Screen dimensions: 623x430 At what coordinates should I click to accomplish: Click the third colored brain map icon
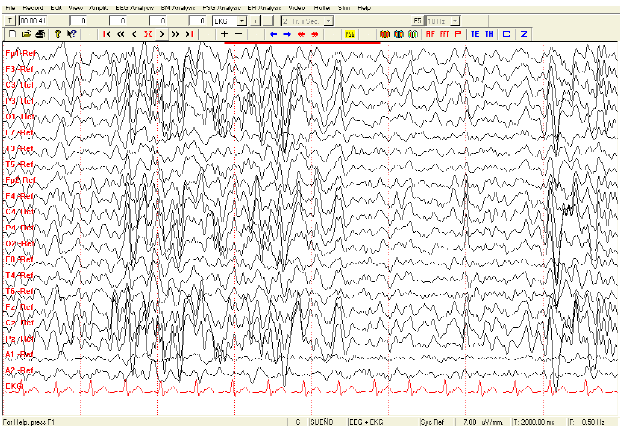coord(413,34)
